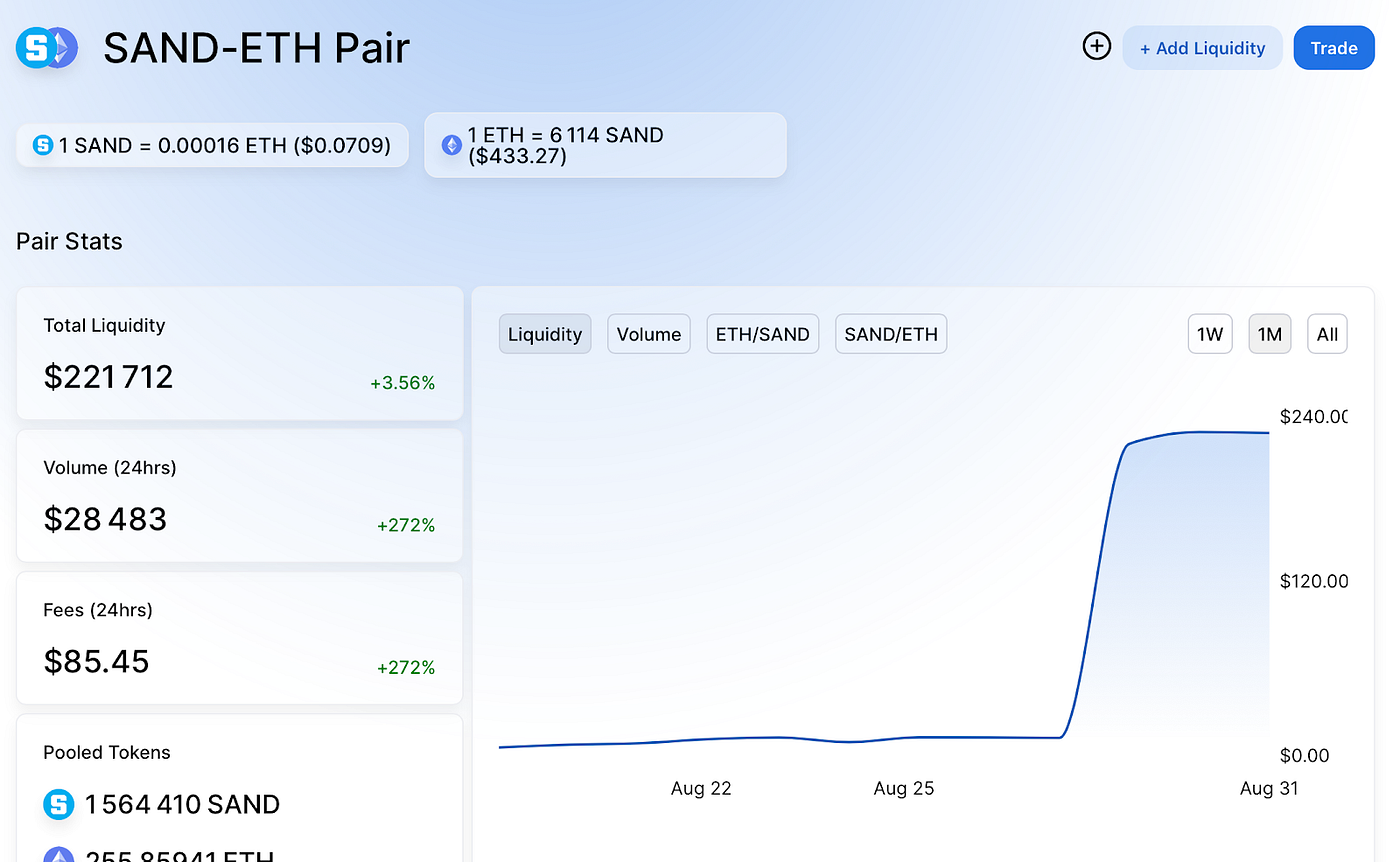Click the +272% change in the Volume card
The image size is (1400, 862).
click(406, 525)
